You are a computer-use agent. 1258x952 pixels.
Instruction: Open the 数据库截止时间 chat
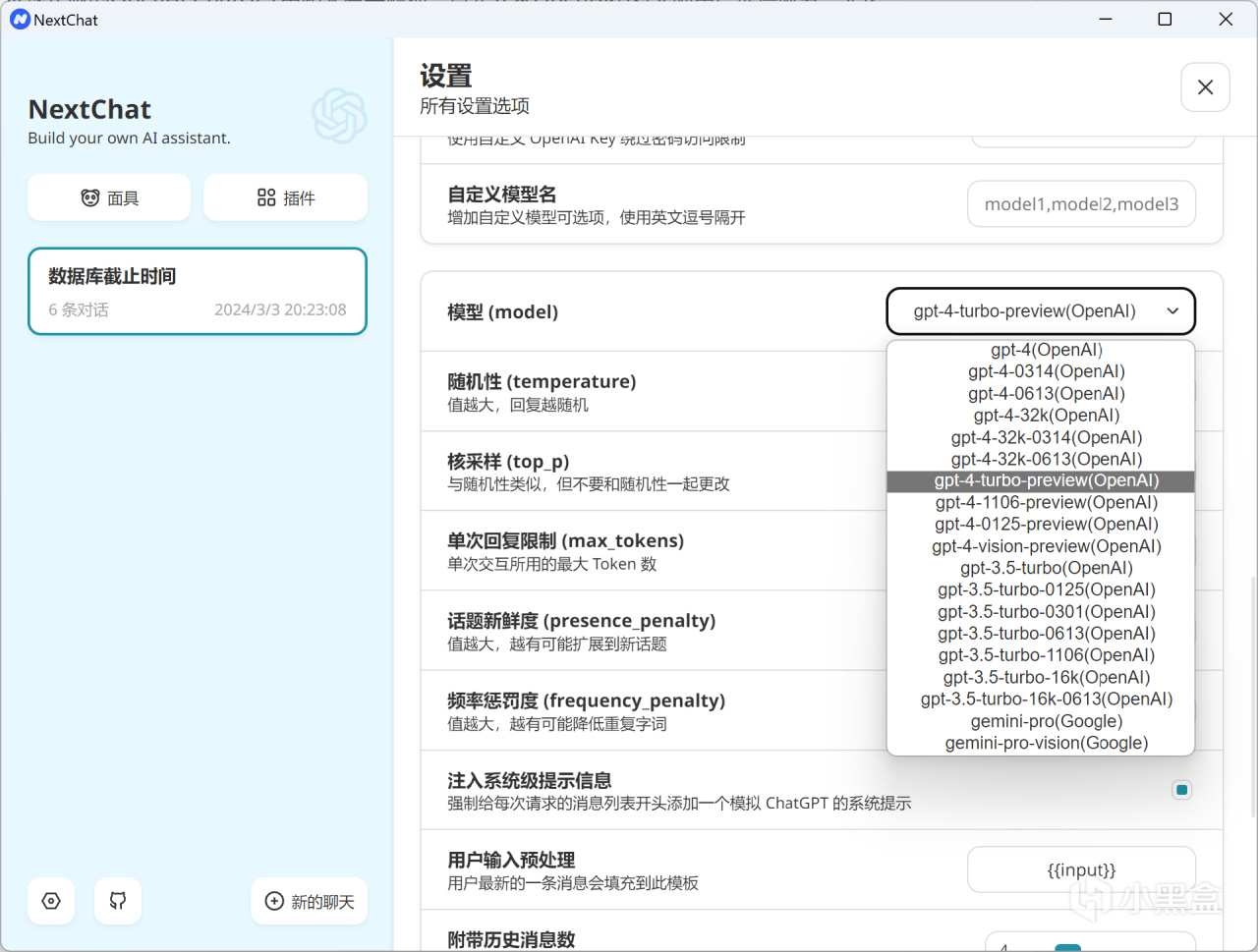coord(198,292)
